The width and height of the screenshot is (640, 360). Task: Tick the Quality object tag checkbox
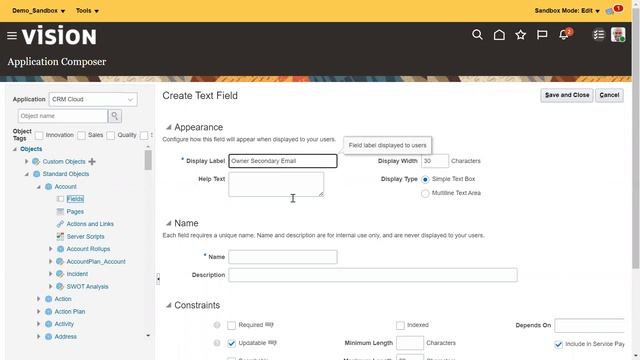click(x=110, y=135)
